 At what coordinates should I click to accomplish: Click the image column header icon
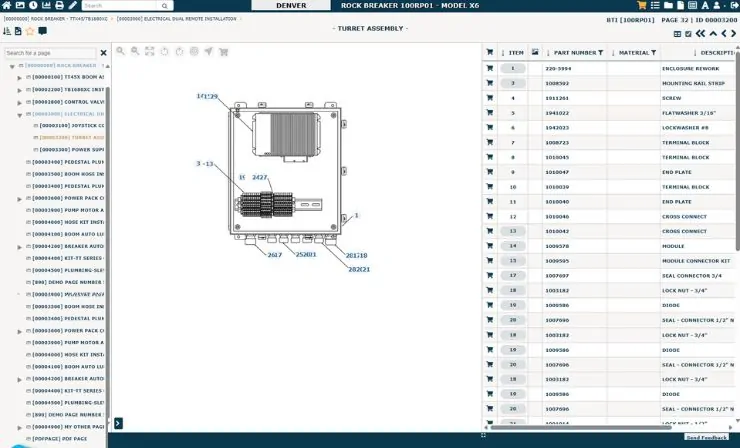coord(535,52)
